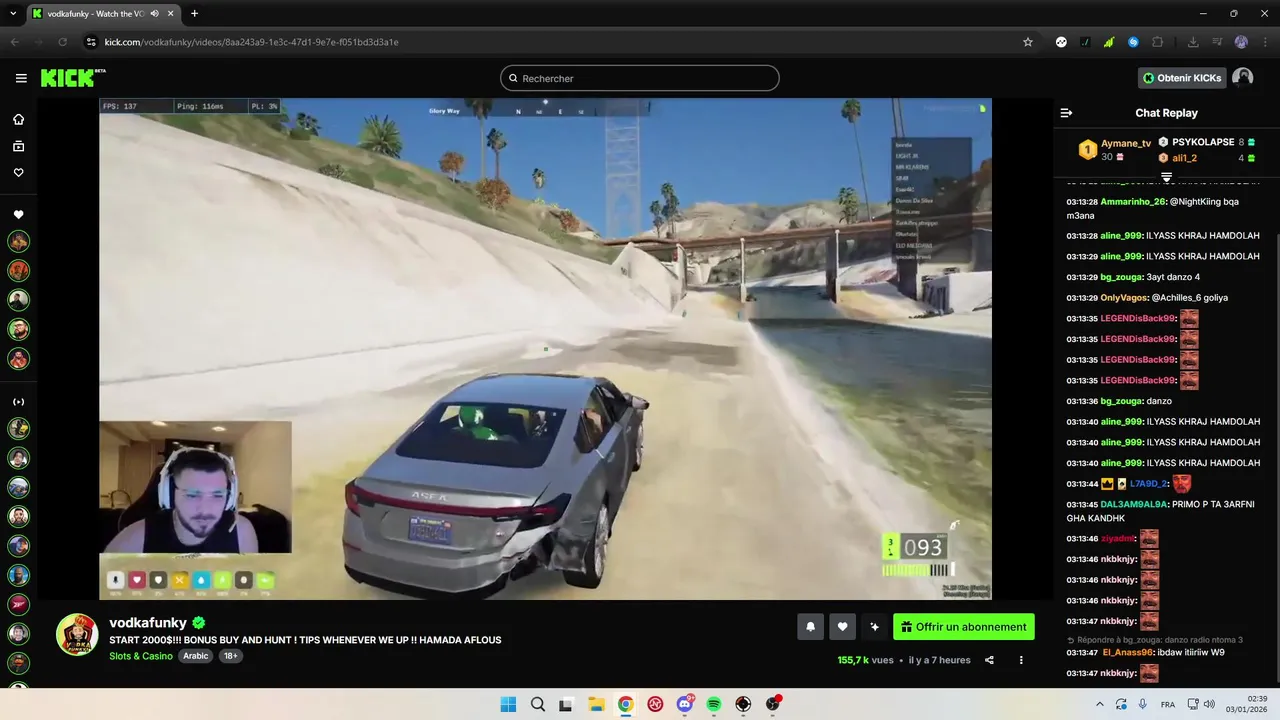Share the video using the share icon

(989, 660)
